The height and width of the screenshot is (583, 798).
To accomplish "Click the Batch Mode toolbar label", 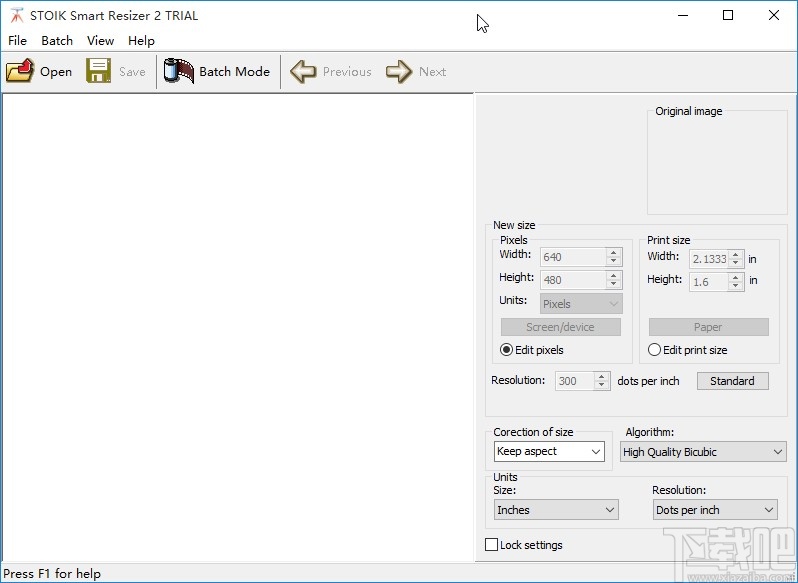I will (235, 71).
